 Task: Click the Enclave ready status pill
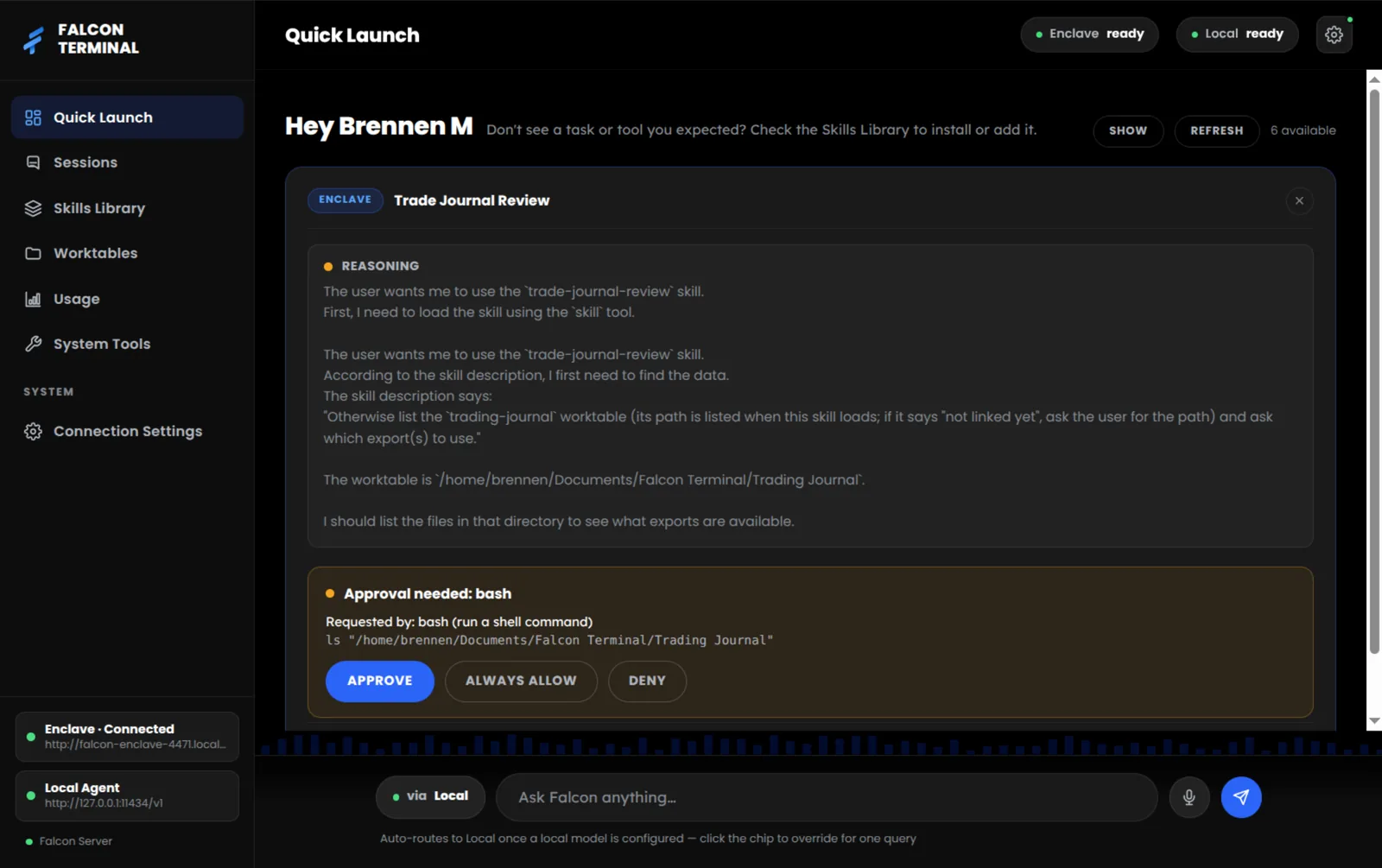coord(1089,35)
